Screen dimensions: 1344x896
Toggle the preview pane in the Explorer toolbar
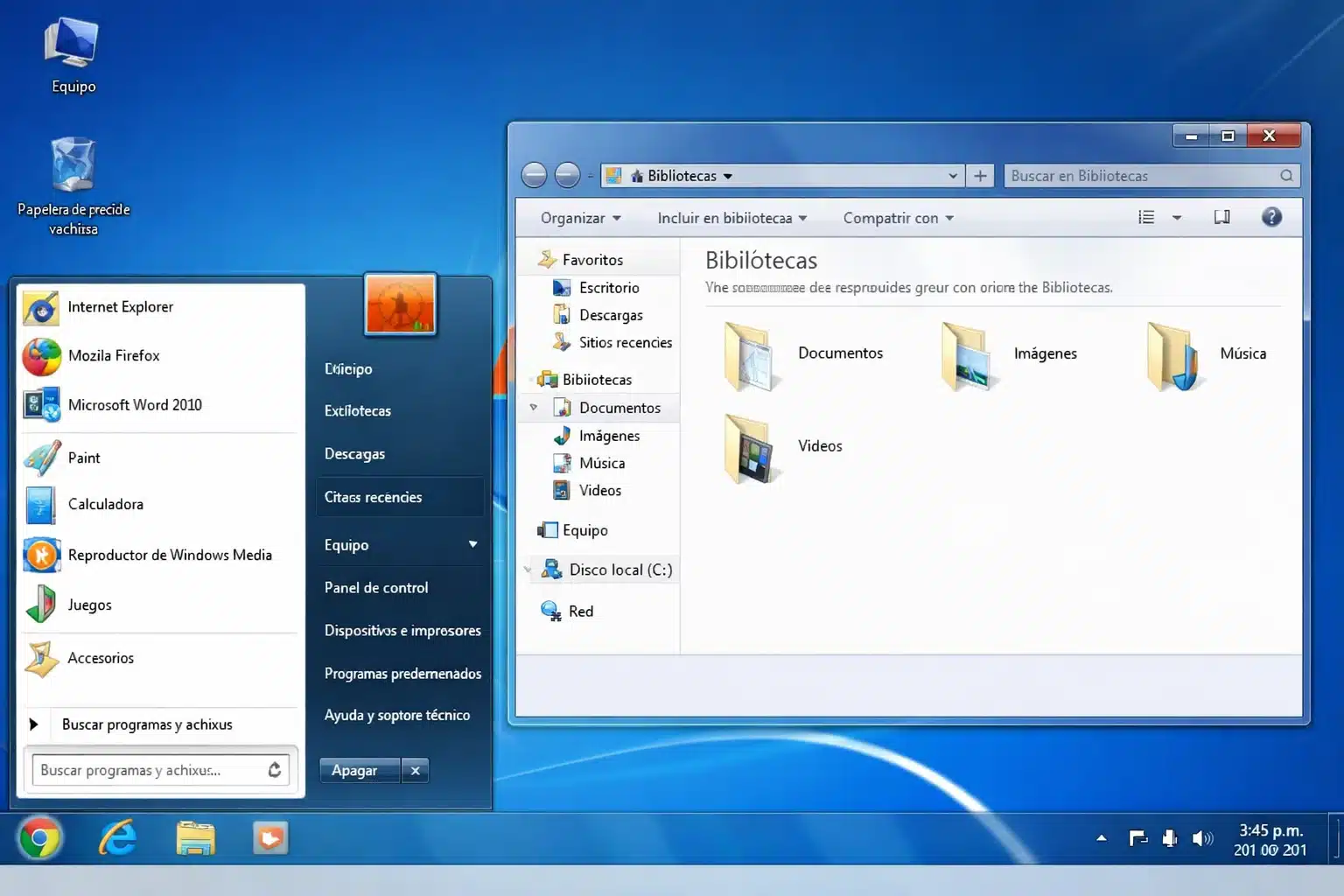click(1221, 216)
